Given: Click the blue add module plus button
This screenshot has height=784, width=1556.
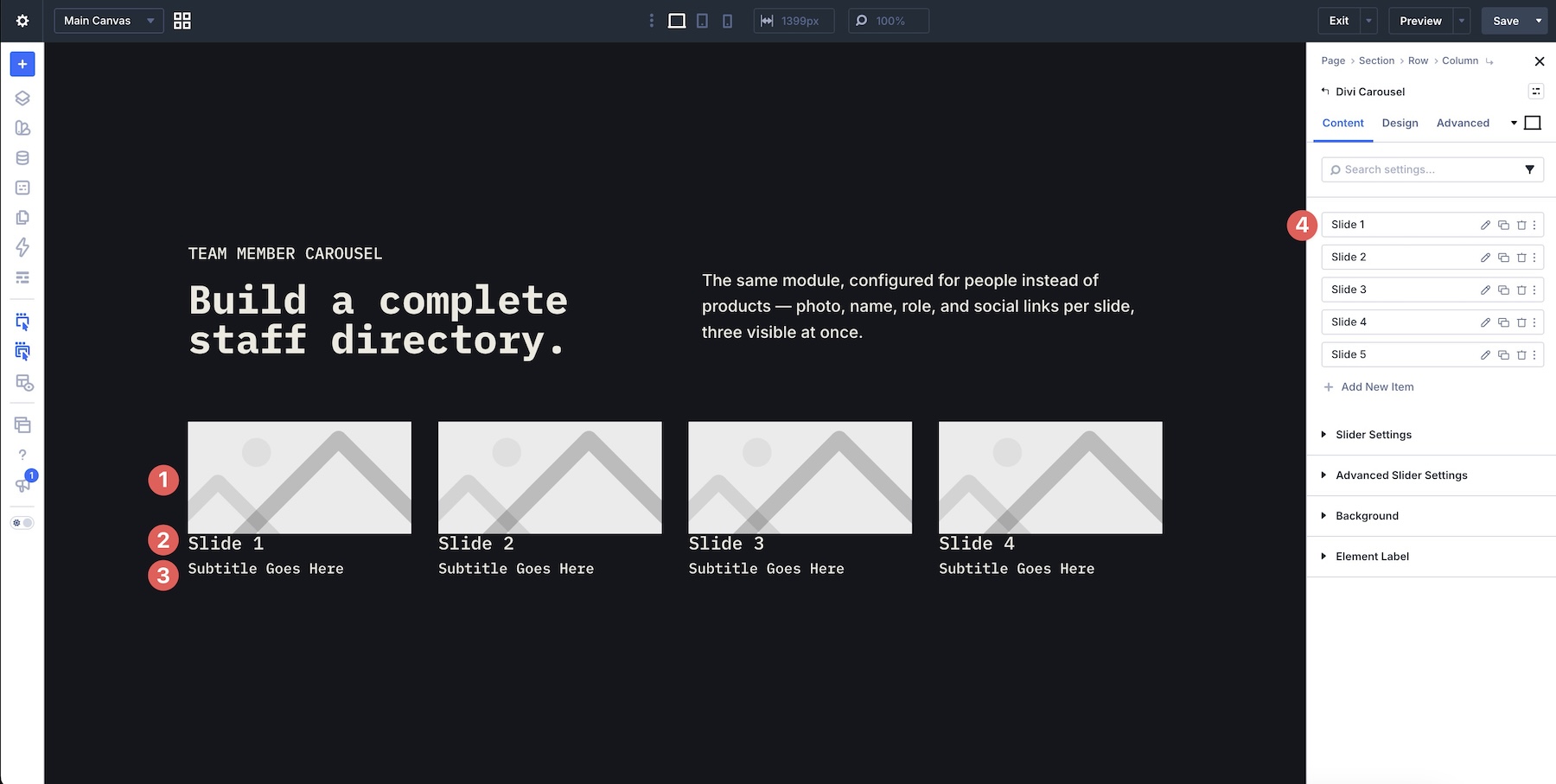Looking at the screenshot, I should (22, 64).
